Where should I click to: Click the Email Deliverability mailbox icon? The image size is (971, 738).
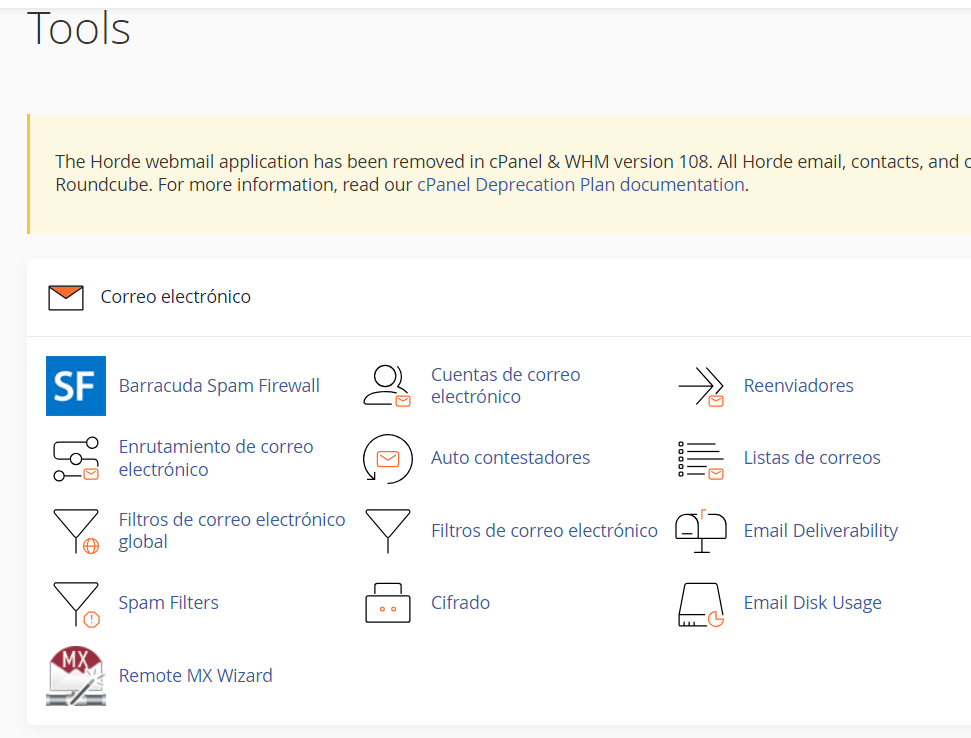[x=701, y=531]
